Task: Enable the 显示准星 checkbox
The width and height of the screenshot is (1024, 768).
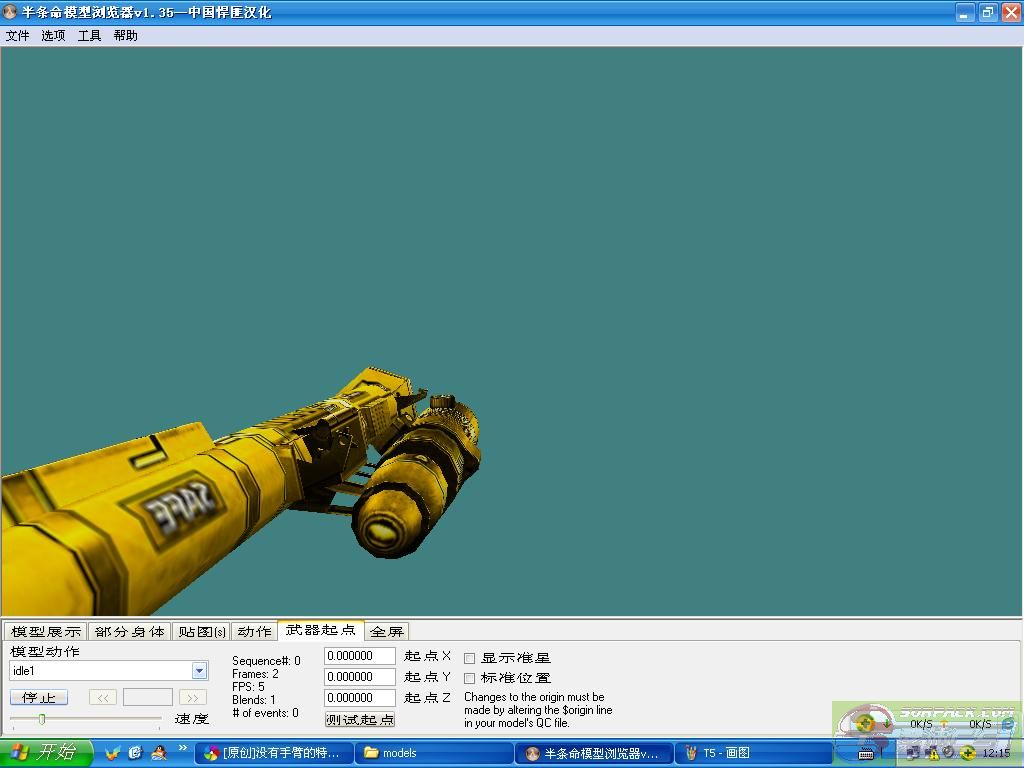Action: point(470,658)
